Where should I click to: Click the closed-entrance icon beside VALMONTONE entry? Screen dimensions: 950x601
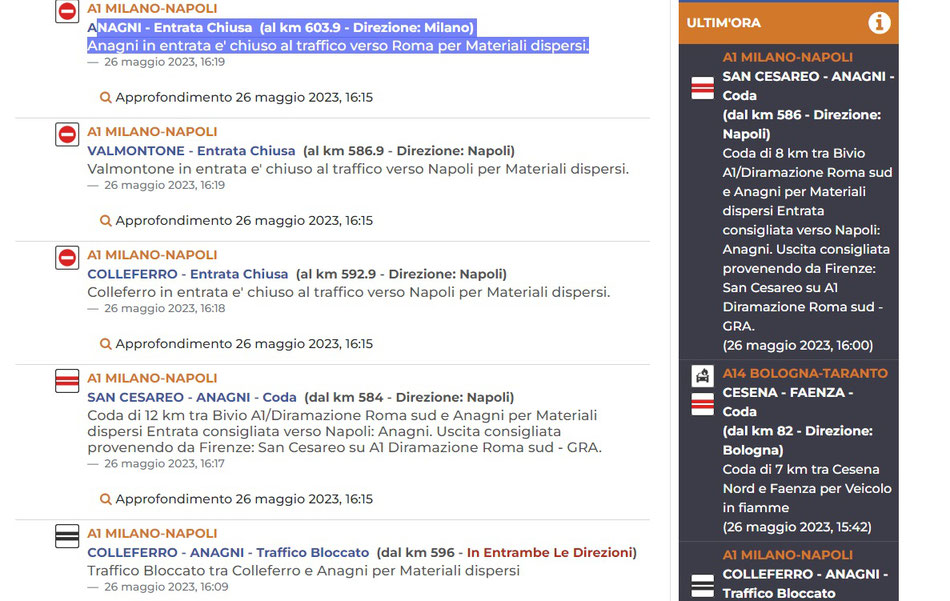[x=67, y=134]
